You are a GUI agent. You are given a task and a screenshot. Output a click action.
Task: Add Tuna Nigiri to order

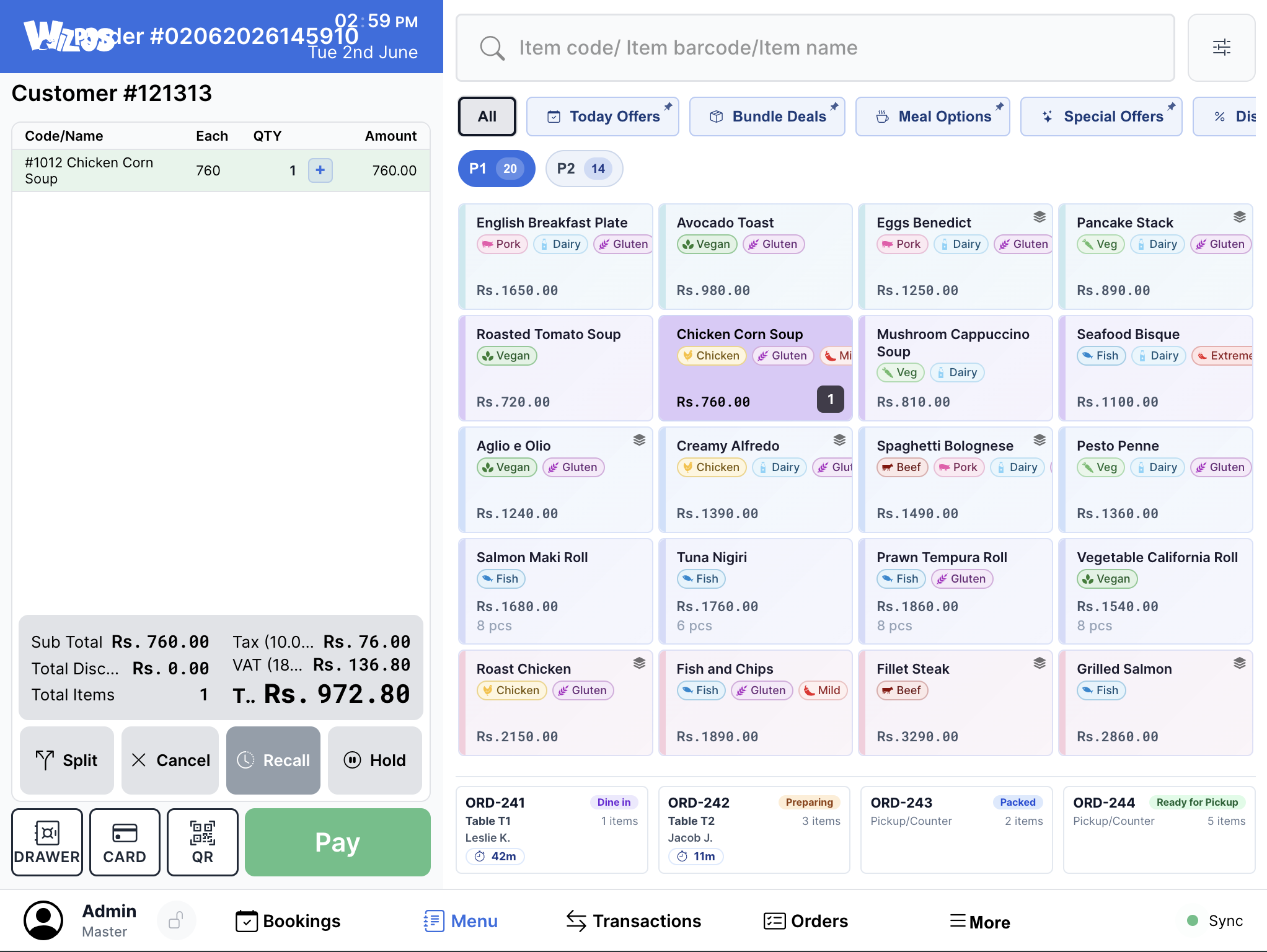click(x=756, y=591)
